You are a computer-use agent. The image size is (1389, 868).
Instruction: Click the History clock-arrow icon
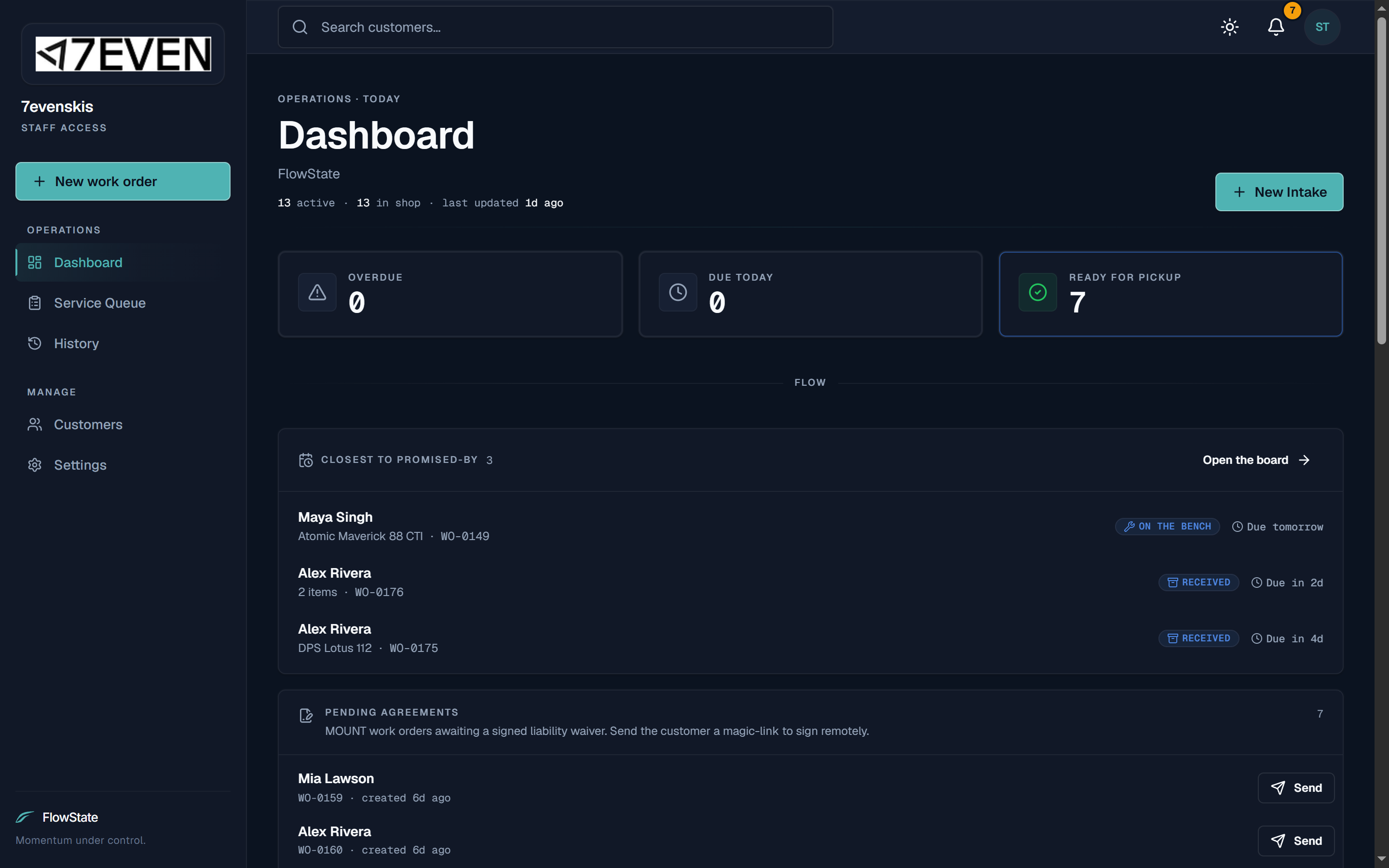(x=34, y=343)
